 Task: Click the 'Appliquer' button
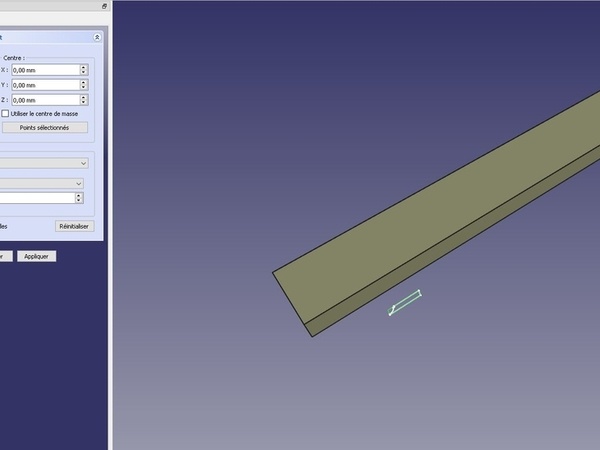point(36,256)
